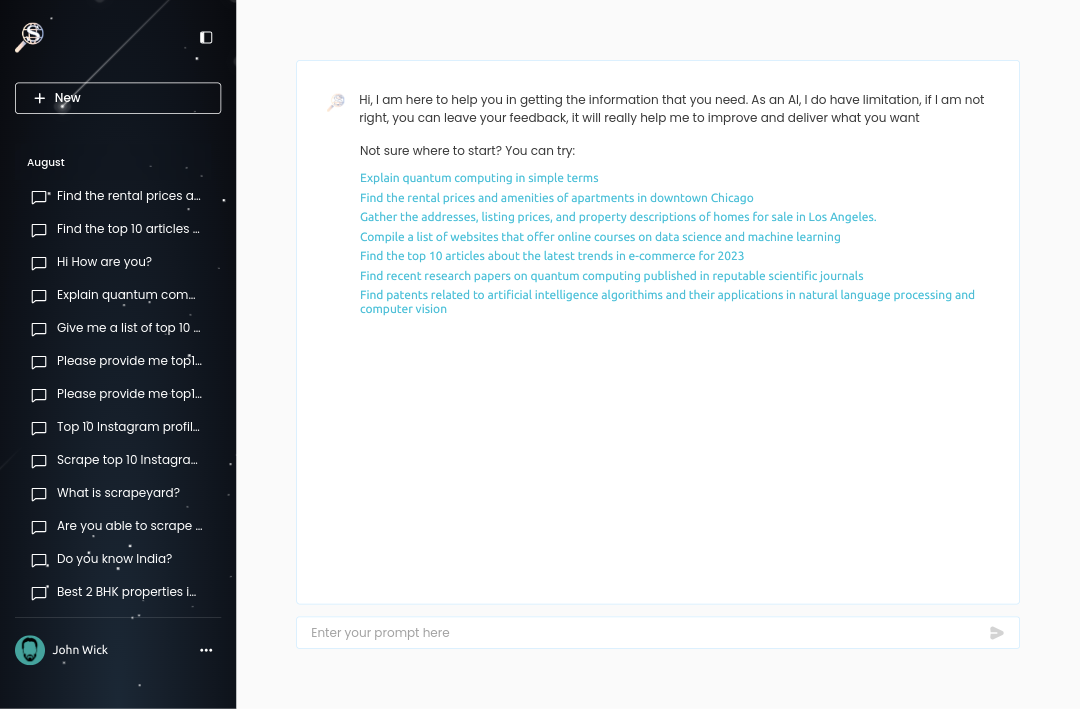
Task: Click the assistant avatar icon in greeting
Action: 337,102
